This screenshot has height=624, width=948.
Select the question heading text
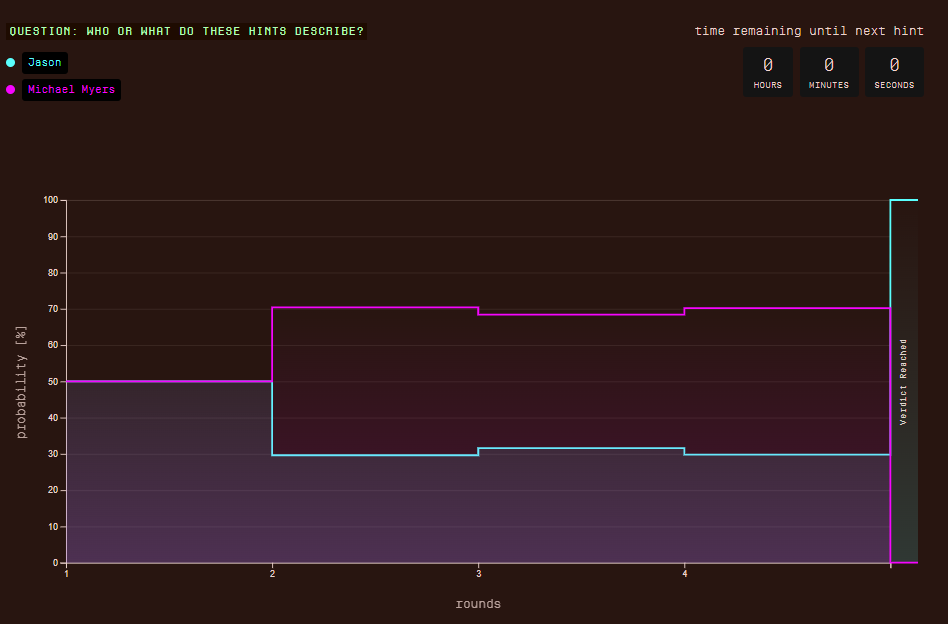tap(187, 31)
